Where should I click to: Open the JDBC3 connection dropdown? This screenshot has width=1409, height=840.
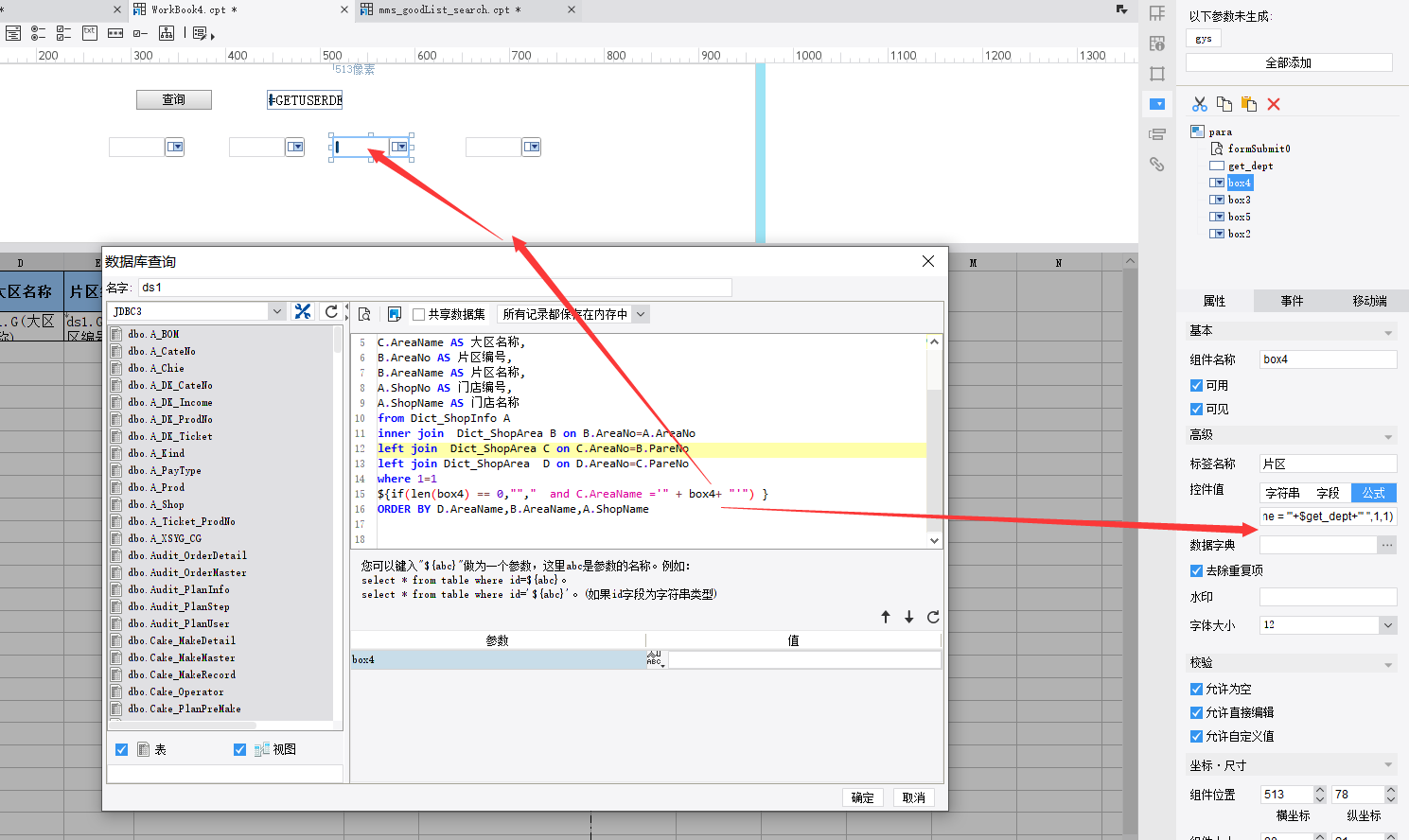tap(276, 311)
